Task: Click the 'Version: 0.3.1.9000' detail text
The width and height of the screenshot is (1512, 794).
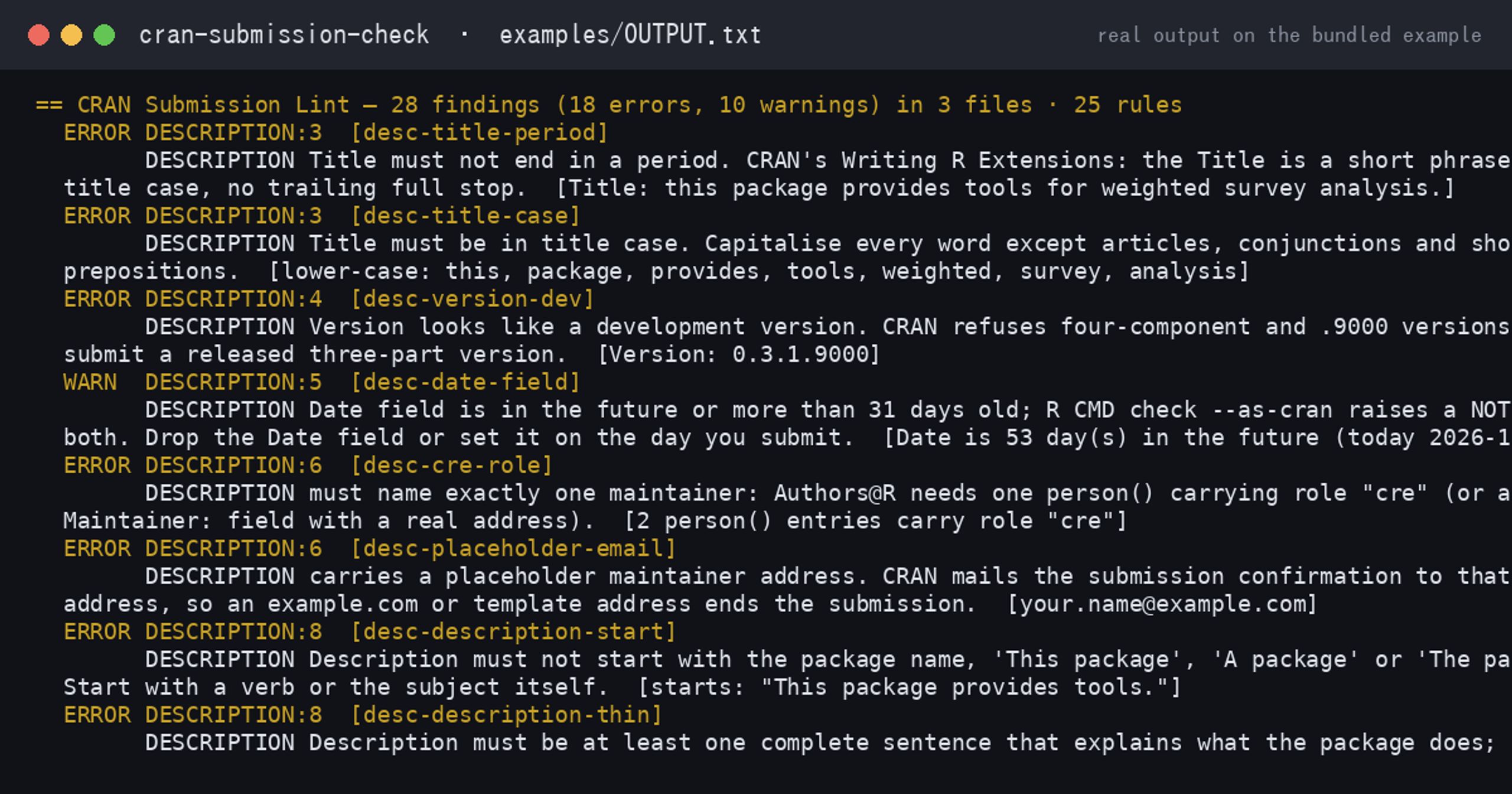Action: [x=739, y=355]
